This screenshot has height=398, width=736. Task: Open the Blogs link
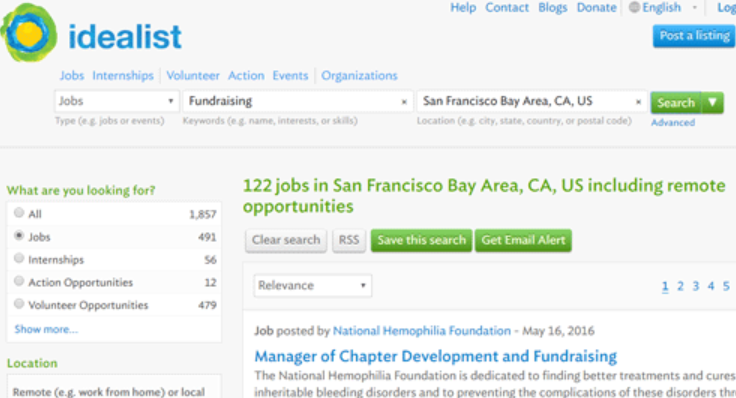point(552,8)
